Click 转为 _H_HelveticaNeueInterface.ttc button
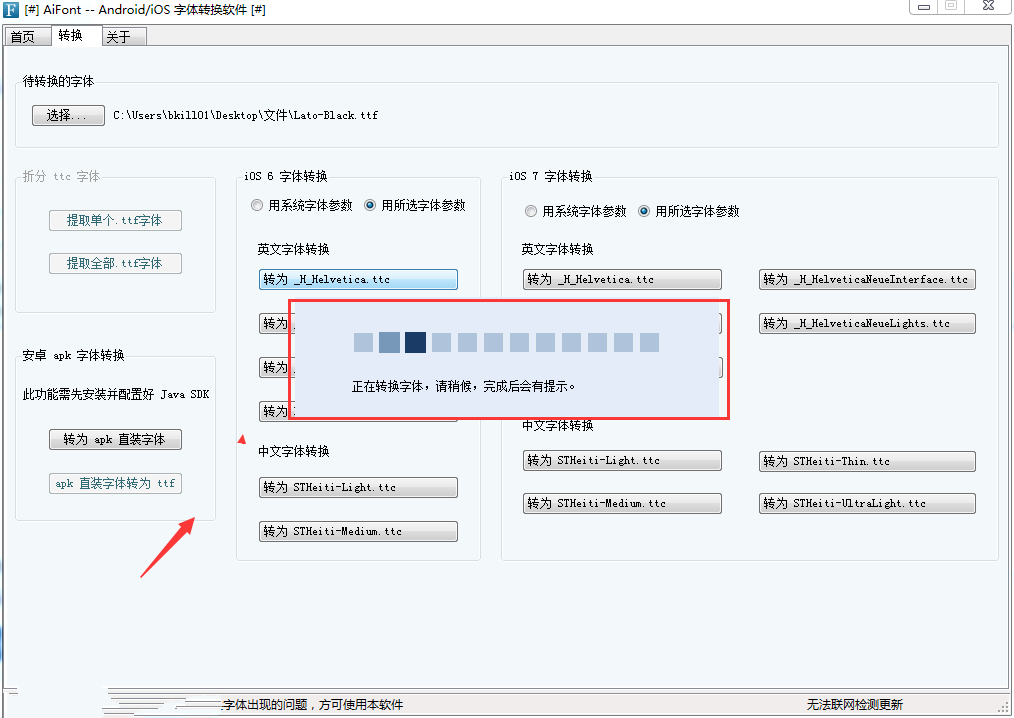Image resolution: width=1014 pixels, height=718 pixels. [x=867, y=279]
